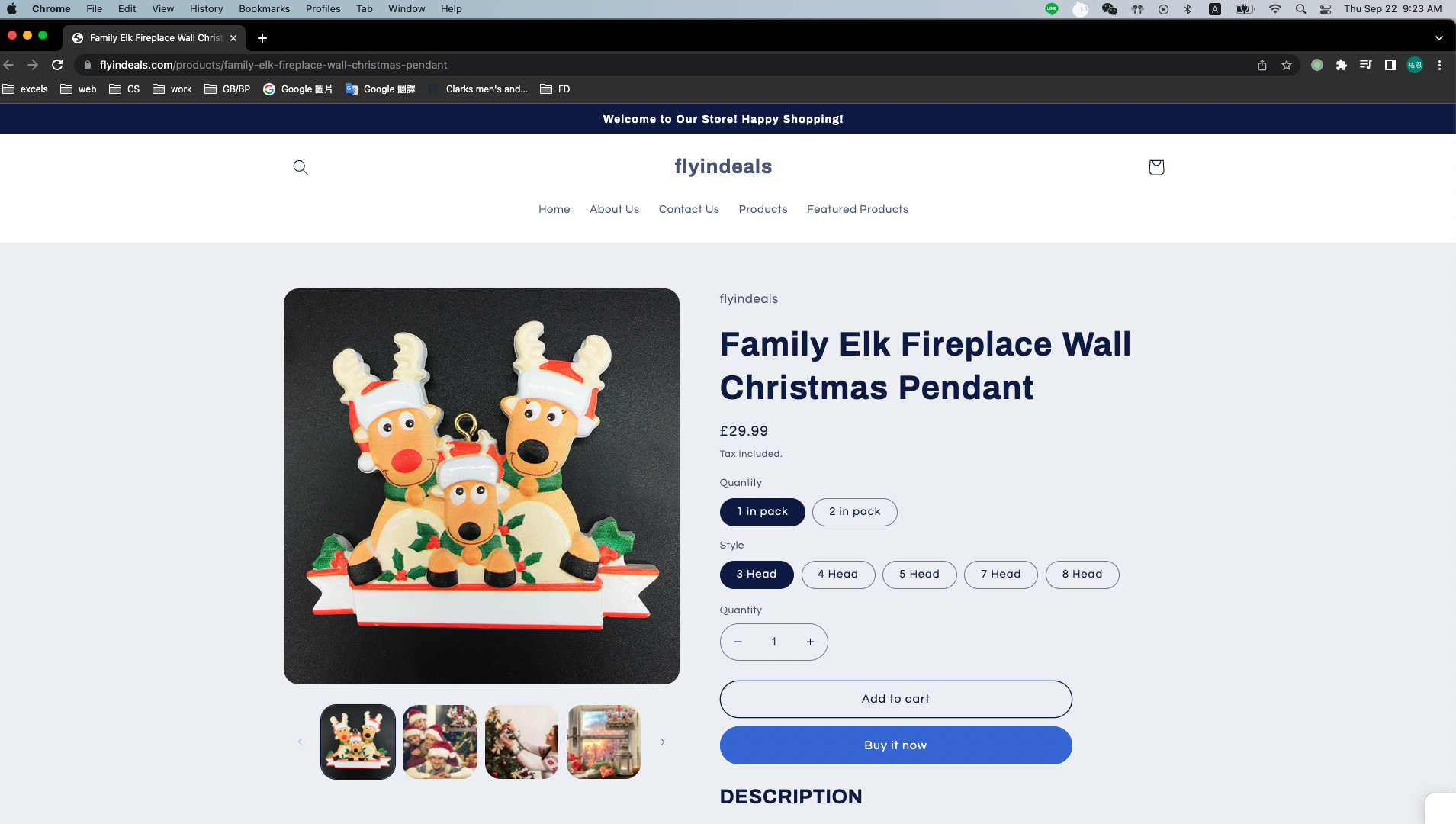Open the FD bookmarks folder
This screenshot has width=1456, height=824.
point(555,89)
